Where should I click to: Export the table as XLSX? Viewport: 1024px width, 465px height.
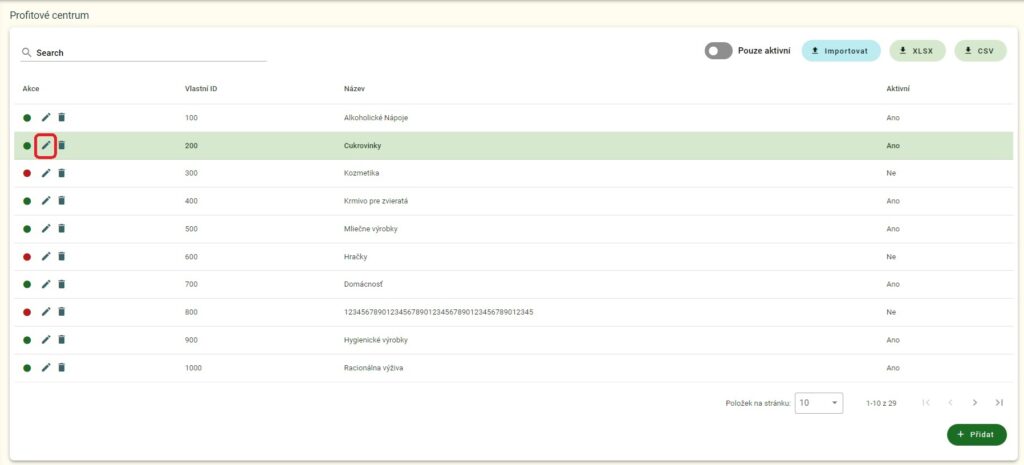click(x=917, y=51)
